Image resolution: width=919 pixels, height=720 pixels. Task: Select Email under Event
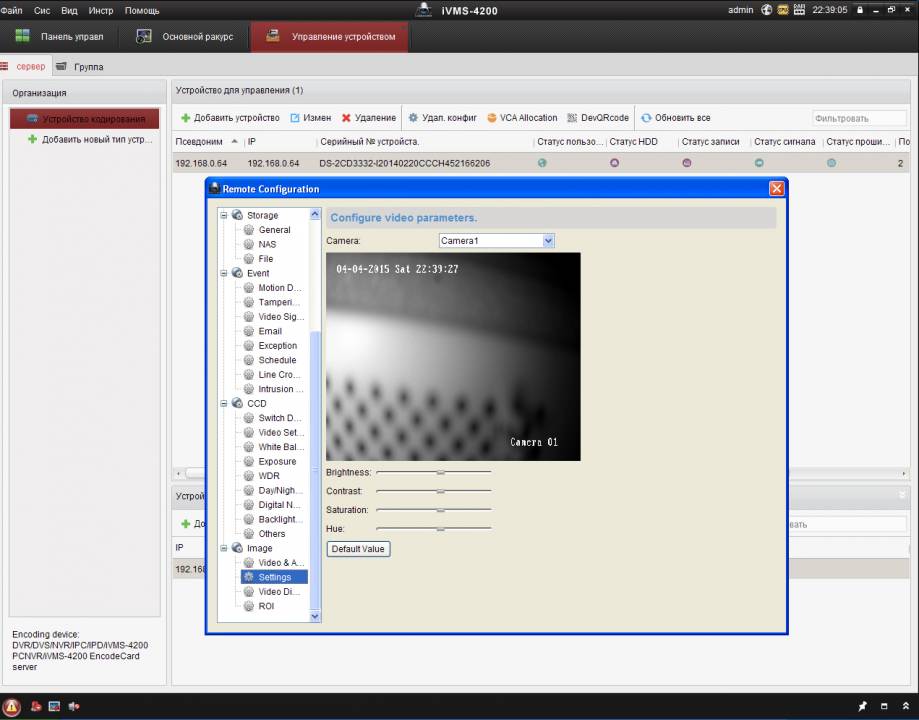pyautogui.click(x=270, y=331)
